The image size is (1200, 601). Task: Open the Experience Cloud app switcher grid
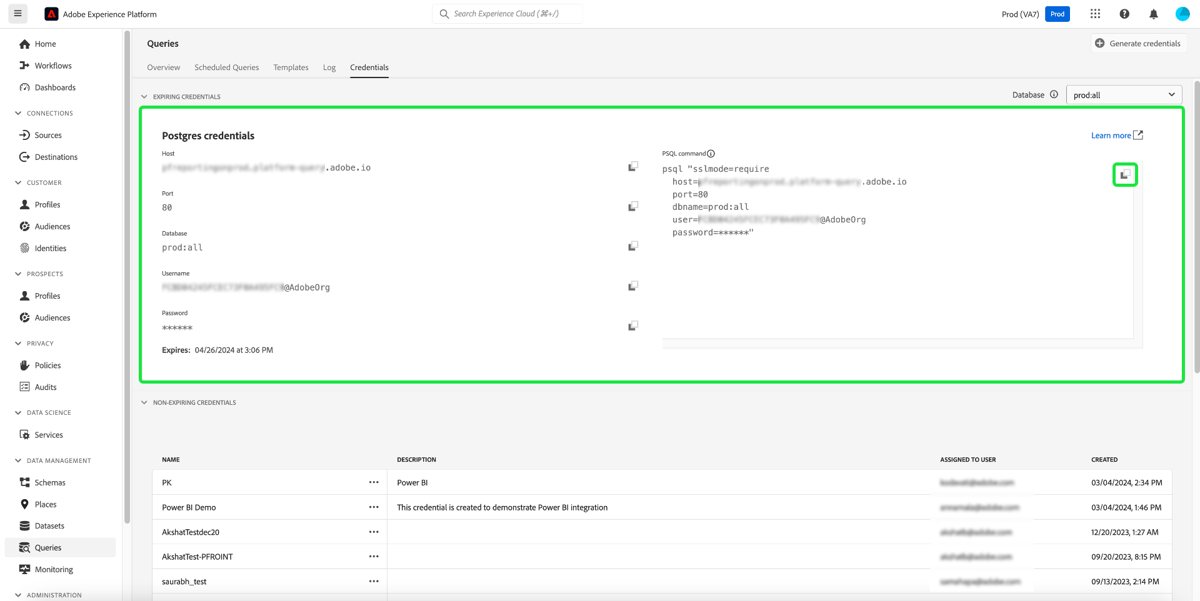[1095, 14]
